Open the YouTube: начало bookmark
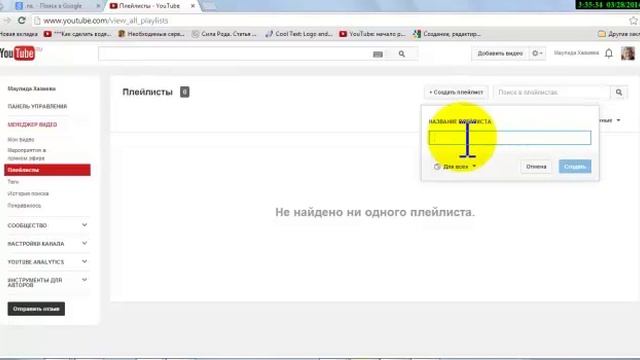This screenshot has width=640, height=360. (372, 34)
